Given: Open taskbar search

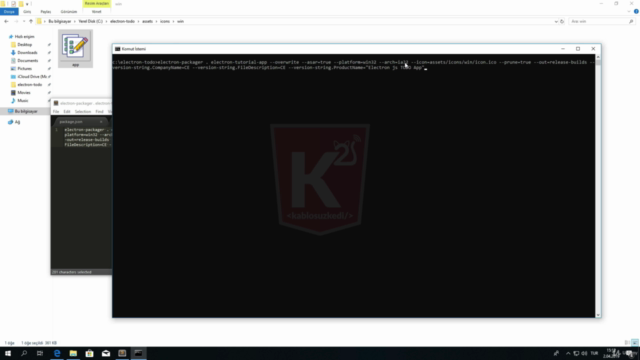Looking at the screenshot, I should [24, 353].
